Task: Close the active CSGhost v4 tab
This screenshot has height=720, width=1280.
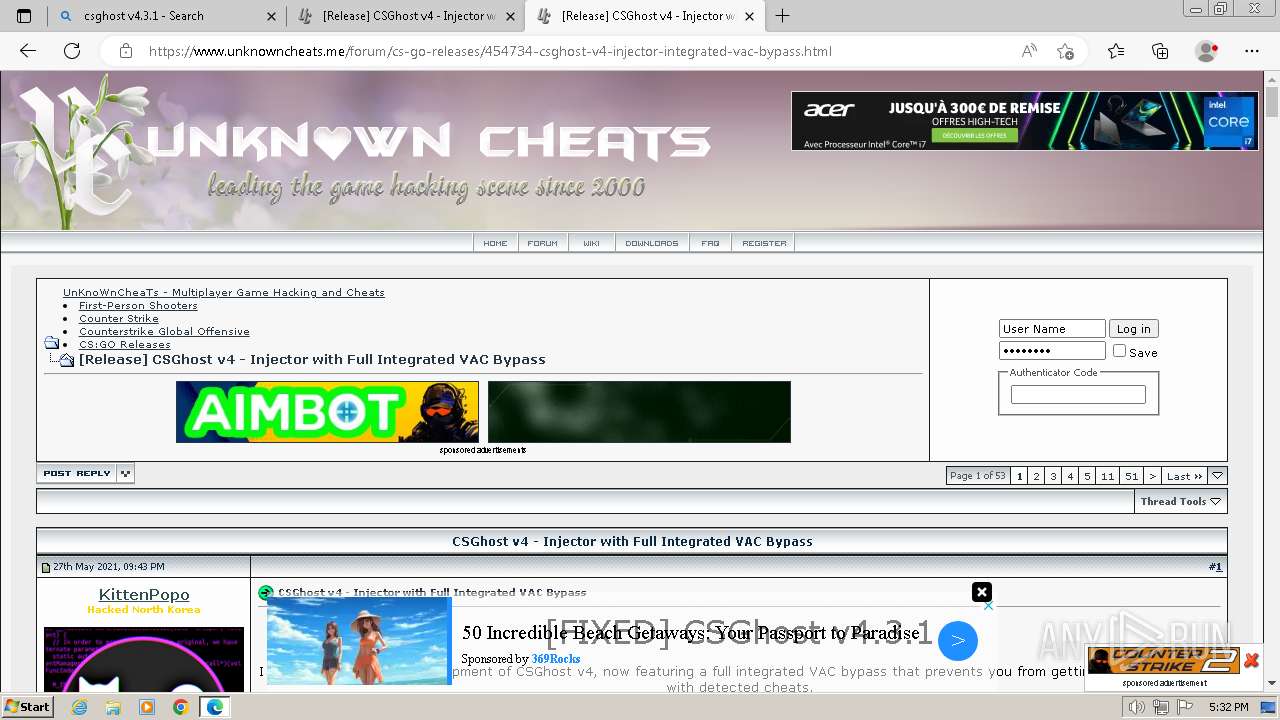Action: pos(750,16)
